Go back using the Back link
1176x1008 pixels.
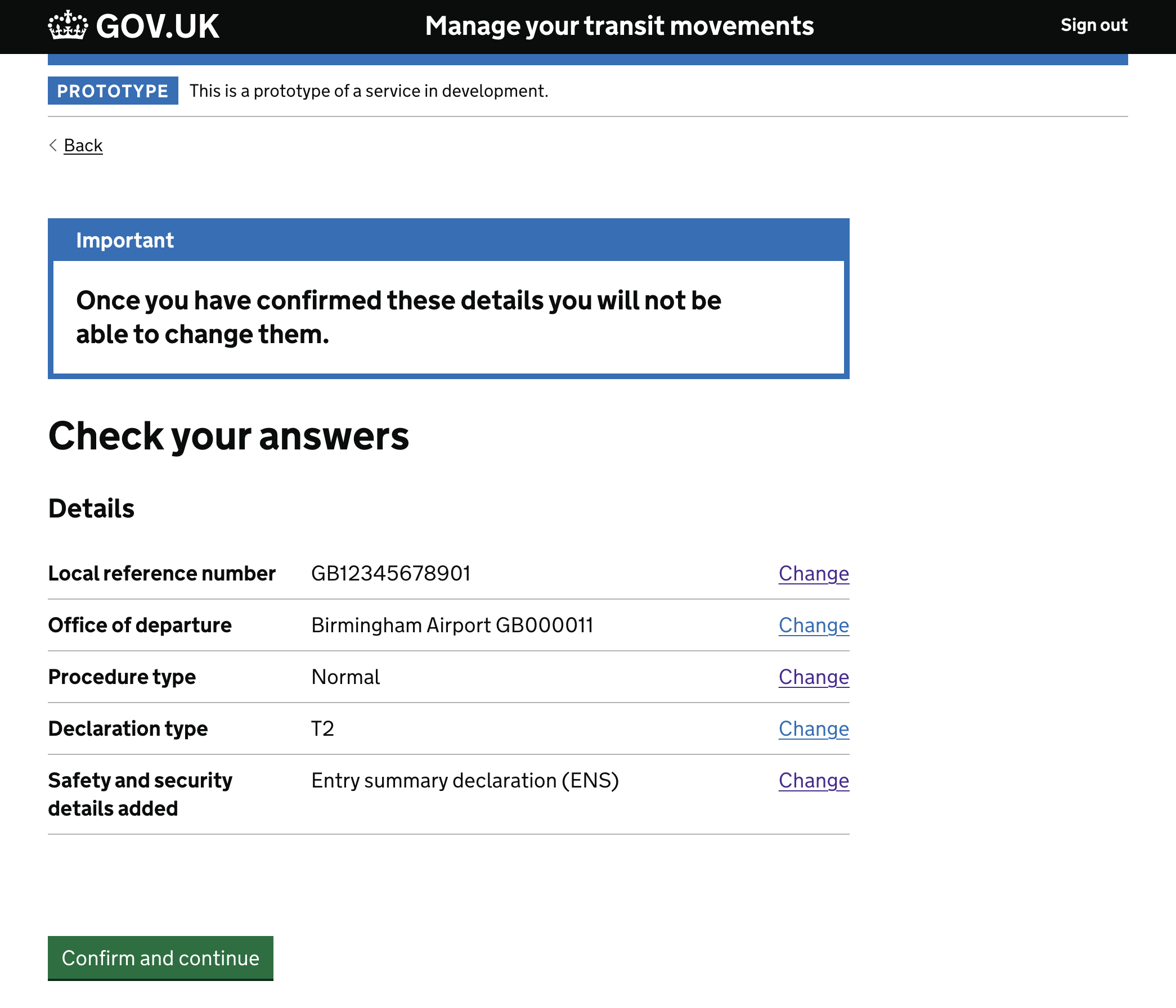83,146
